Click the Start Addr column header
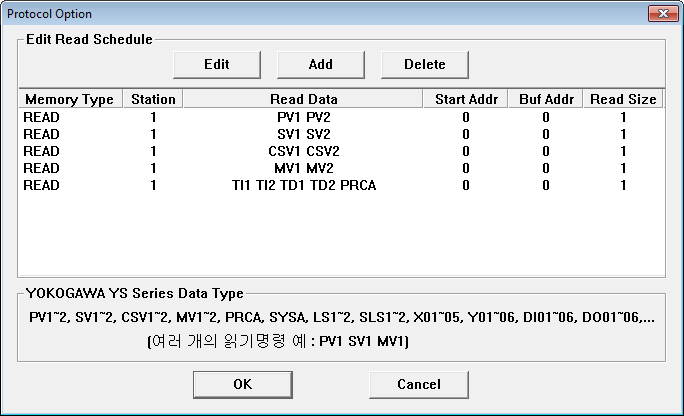684x416 pixels. pos(465,99)
